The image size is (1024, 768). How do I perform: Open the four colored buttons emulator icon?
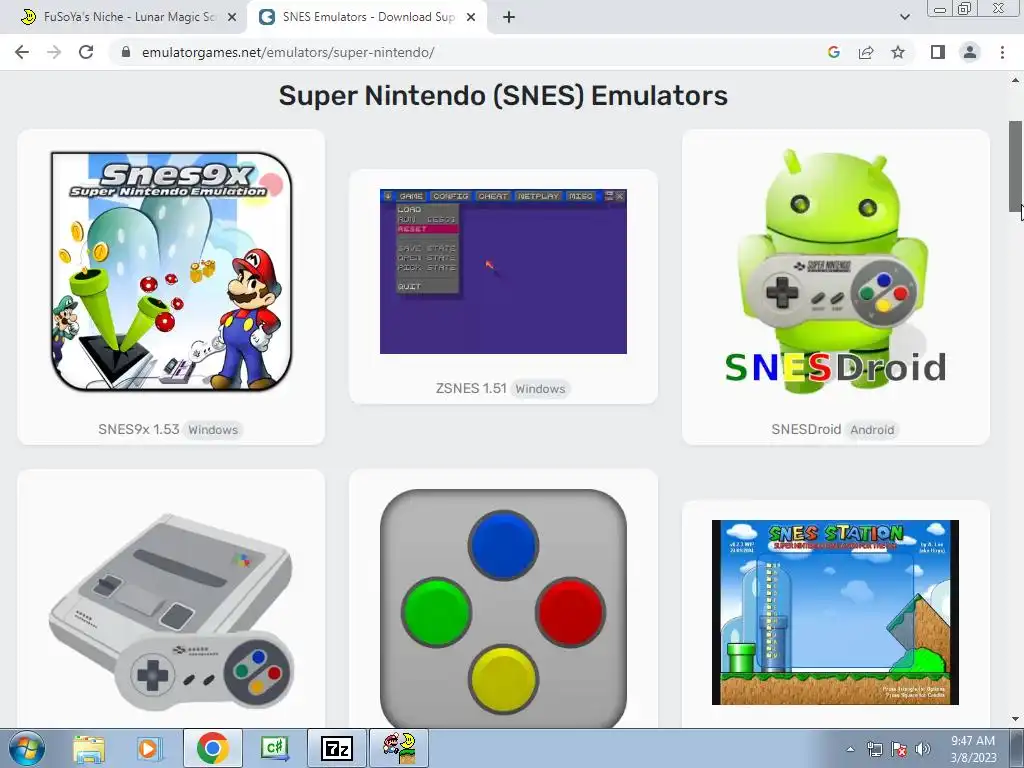(x=504, y=607)
